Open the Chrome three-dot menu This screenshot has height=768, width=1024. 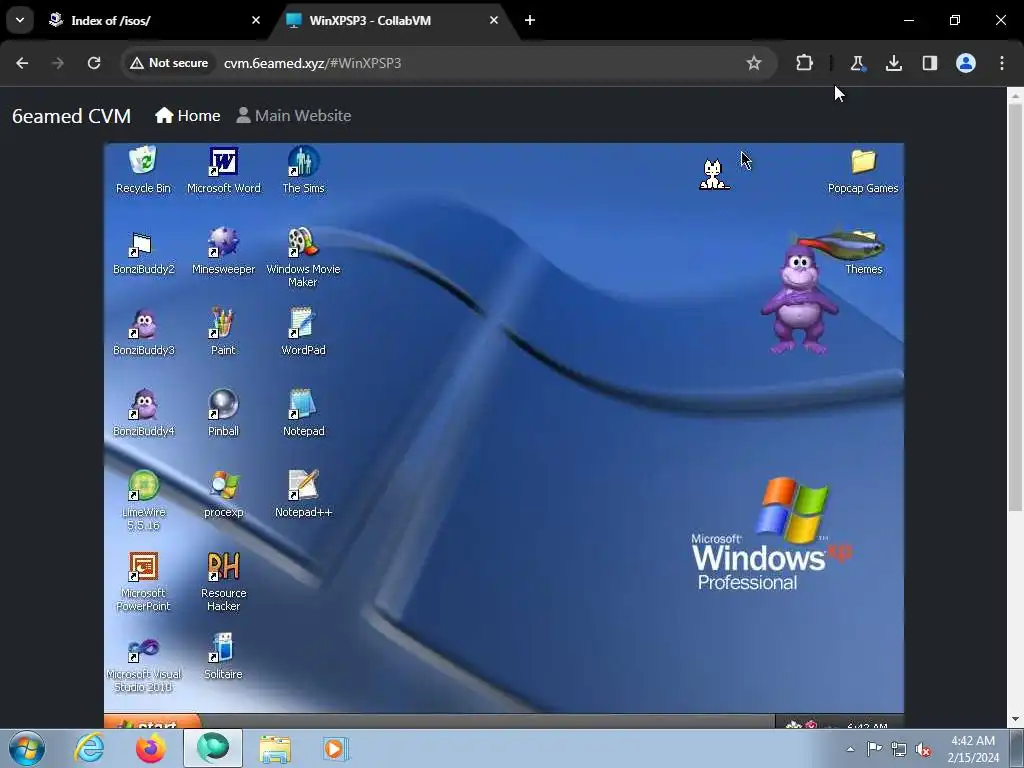pyautogui.click(x=1002, y=63)
